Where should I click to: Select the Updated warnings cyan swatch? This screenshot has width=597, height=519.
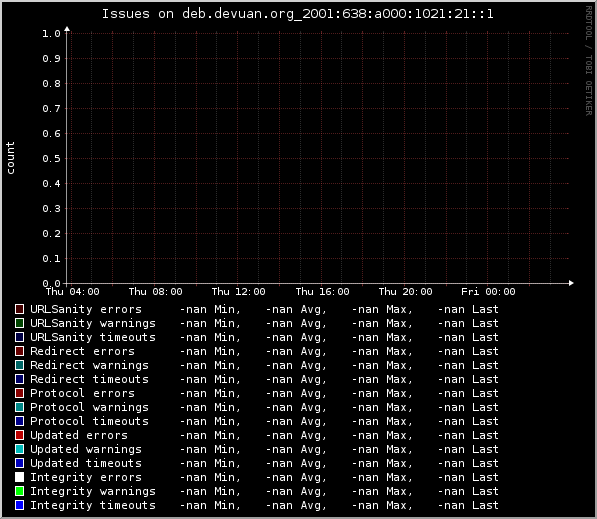point(19,449)
